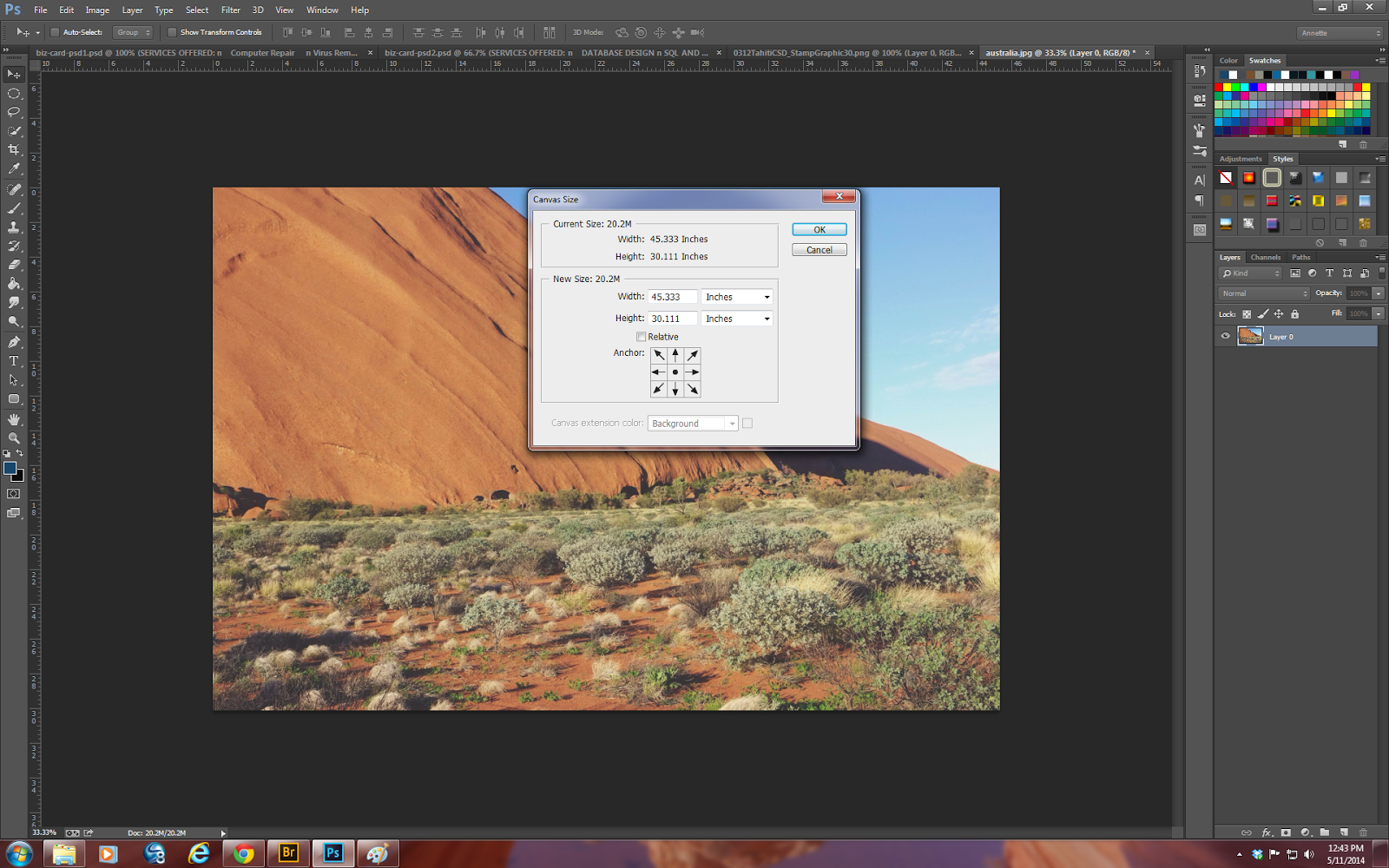Click OK in Canvas Size dialog
Screen dimensions: 1389x868
point(820,230)
